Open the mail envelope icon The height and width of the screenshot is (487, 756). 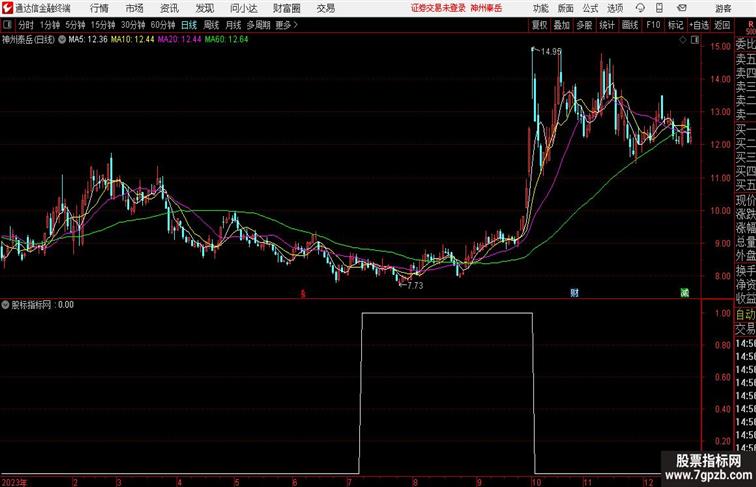click(x=682, y=8)
